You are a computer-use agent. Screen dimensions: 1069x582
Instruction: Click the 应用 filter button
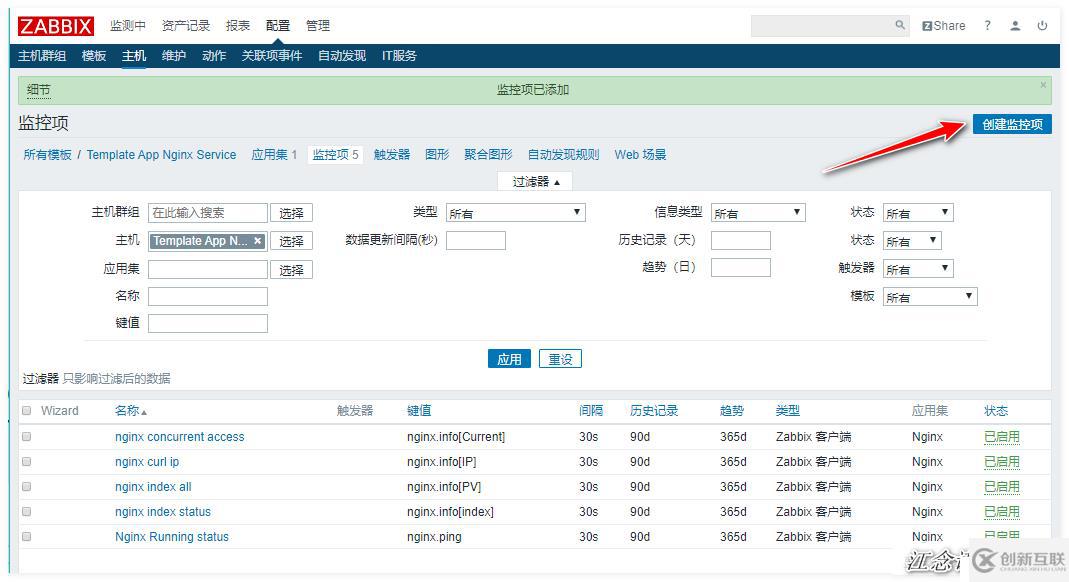point(509,359)
